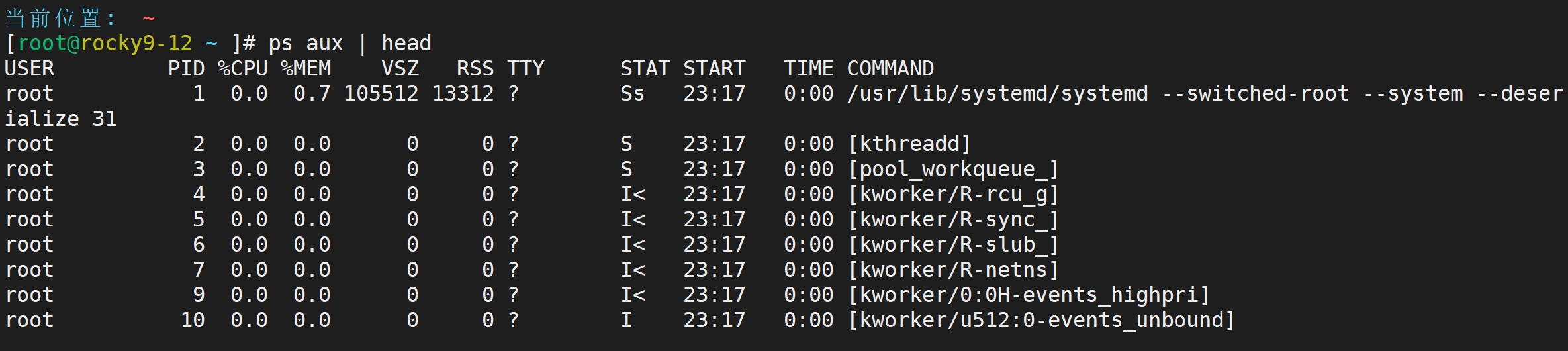Click the [kworker/R-slub_] process name
Screen dimensions: 1568x351
click(x=954, y=245)
